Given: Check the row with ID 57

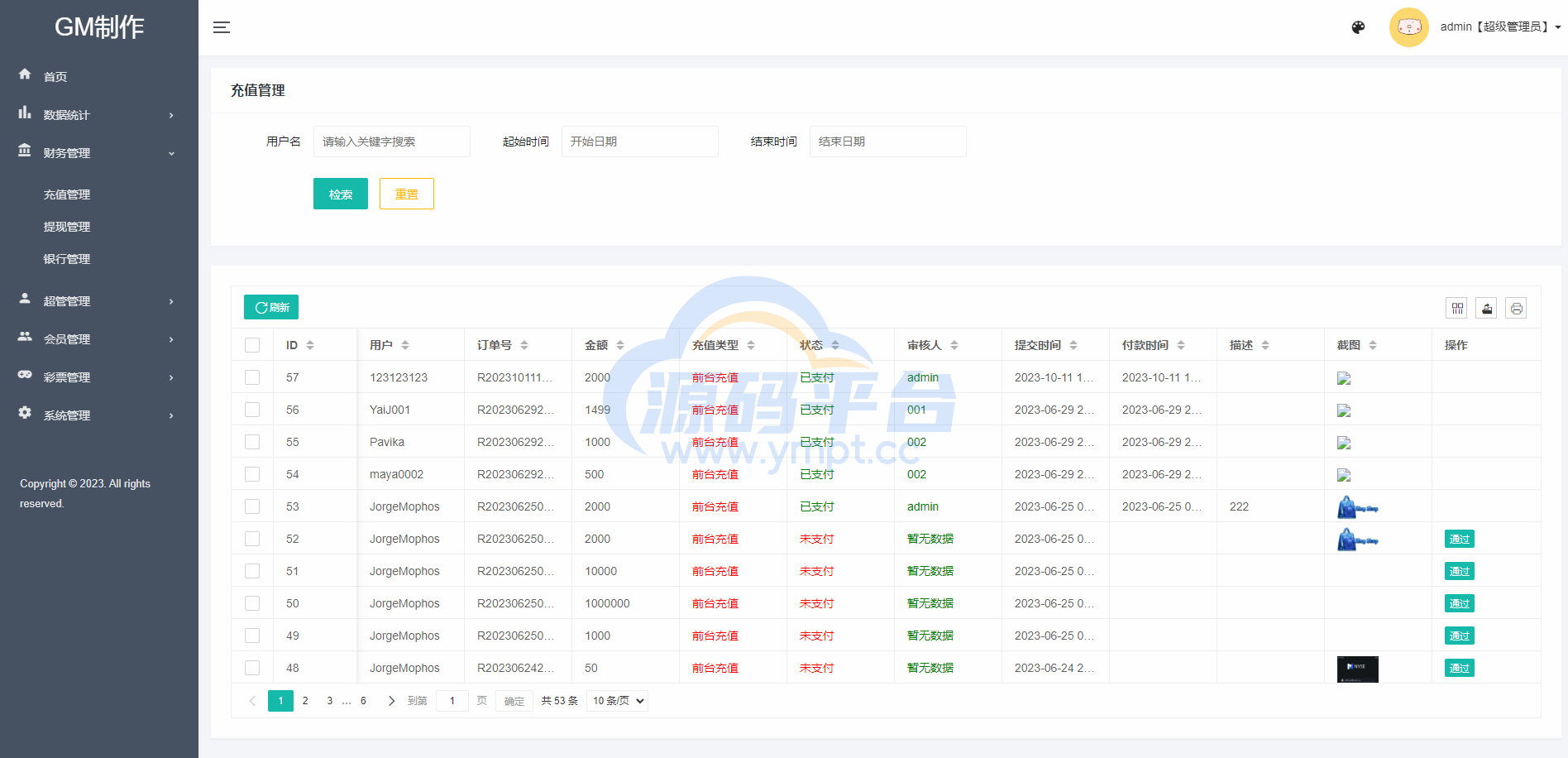Looking at the screenshot, I should click(252, 377).
